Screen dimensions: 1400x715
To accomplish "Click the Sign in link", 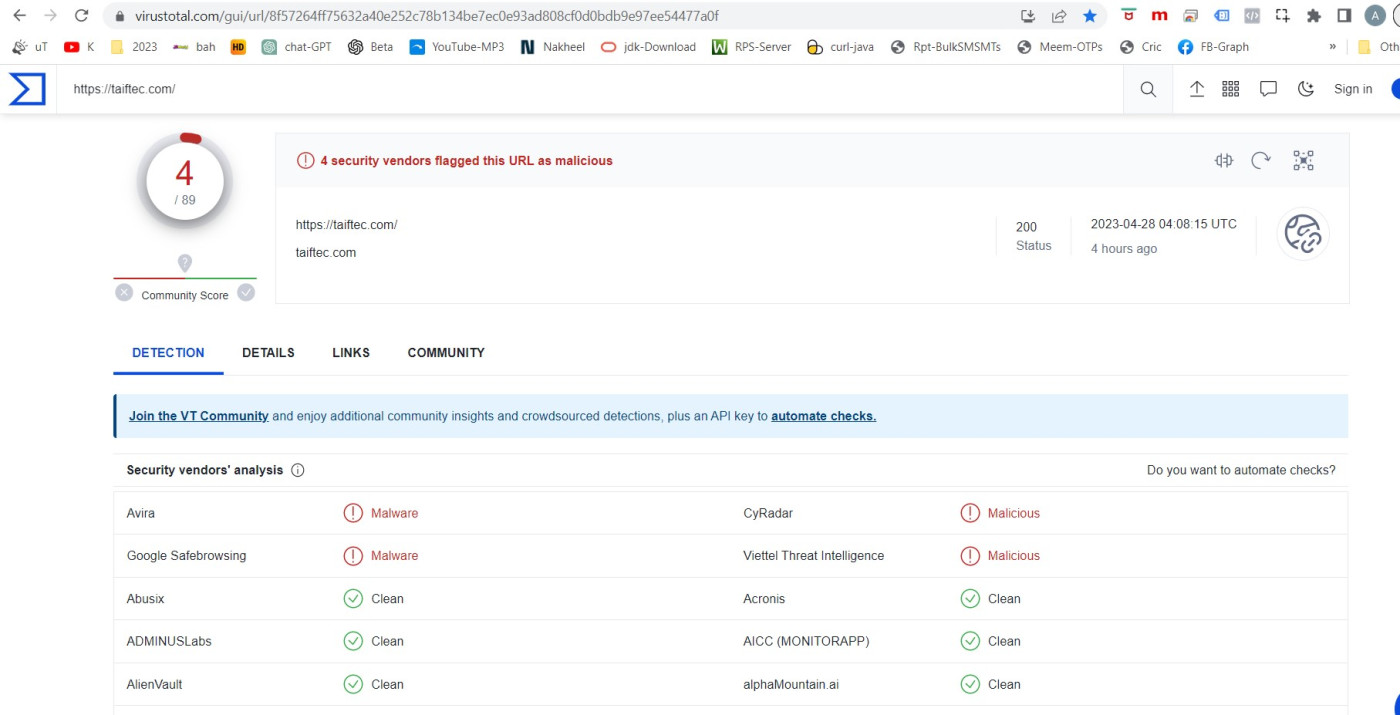I will (x=1353, y=89).
